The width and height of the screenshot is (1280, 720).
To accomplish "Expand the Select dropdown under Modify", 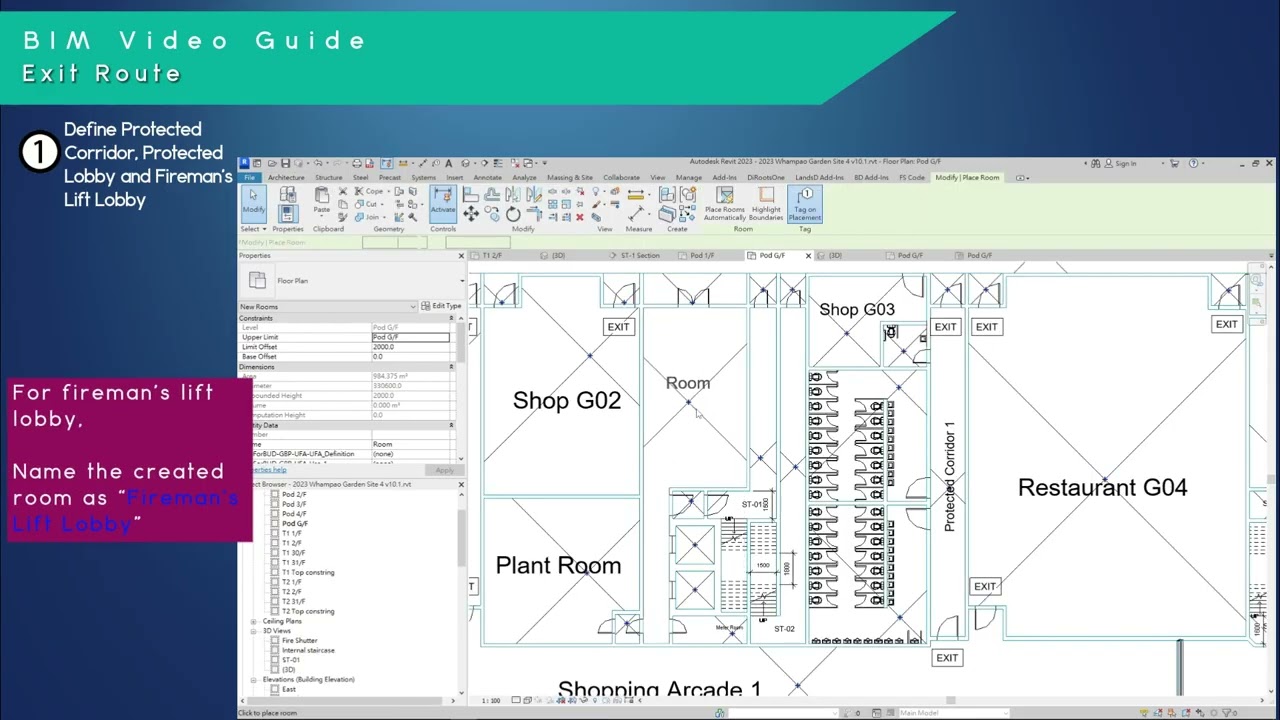I will point(254,229).
